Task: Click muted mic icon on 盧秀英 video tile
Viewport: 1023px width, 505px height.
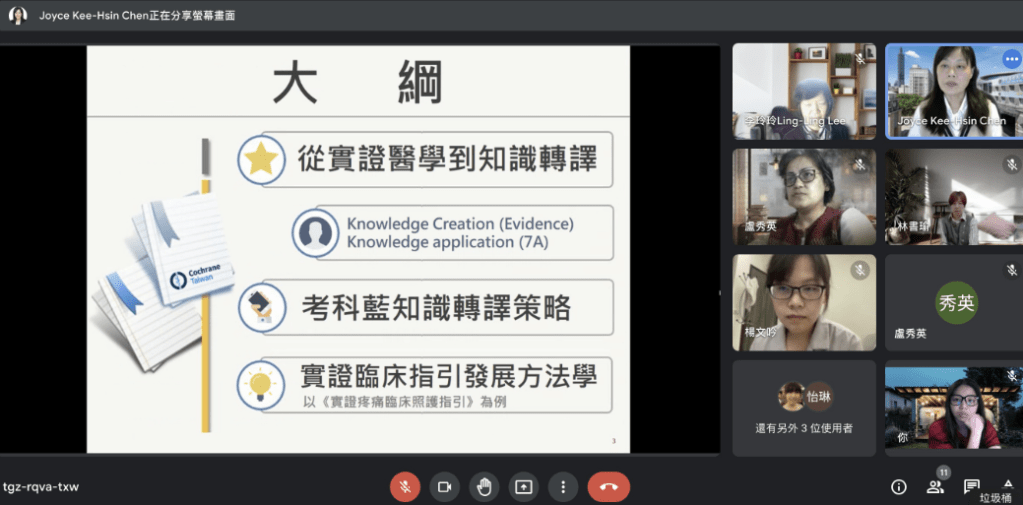Action: [x=859, y=165]
